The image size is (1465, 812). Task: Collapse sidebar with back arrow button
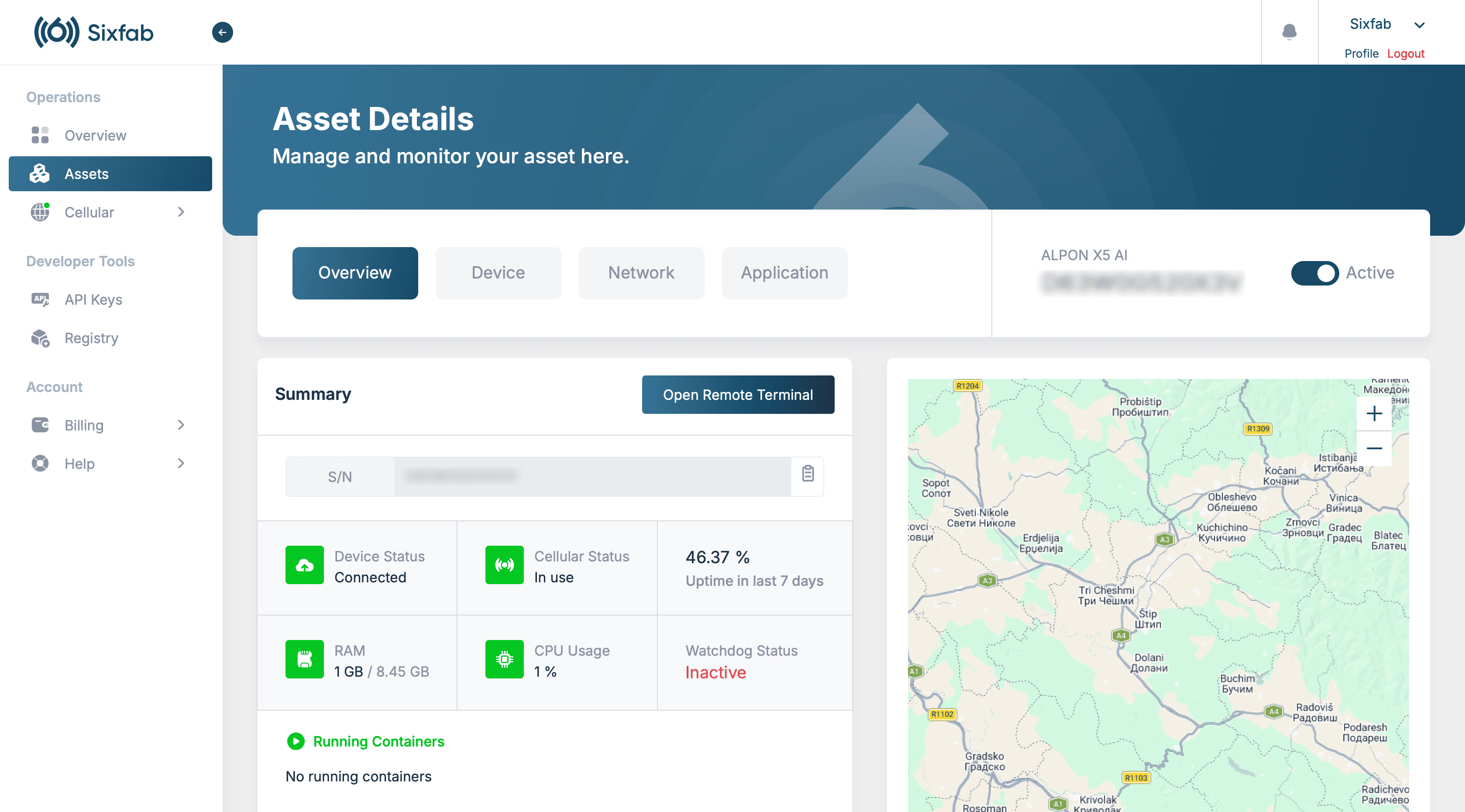coord(222,32)
